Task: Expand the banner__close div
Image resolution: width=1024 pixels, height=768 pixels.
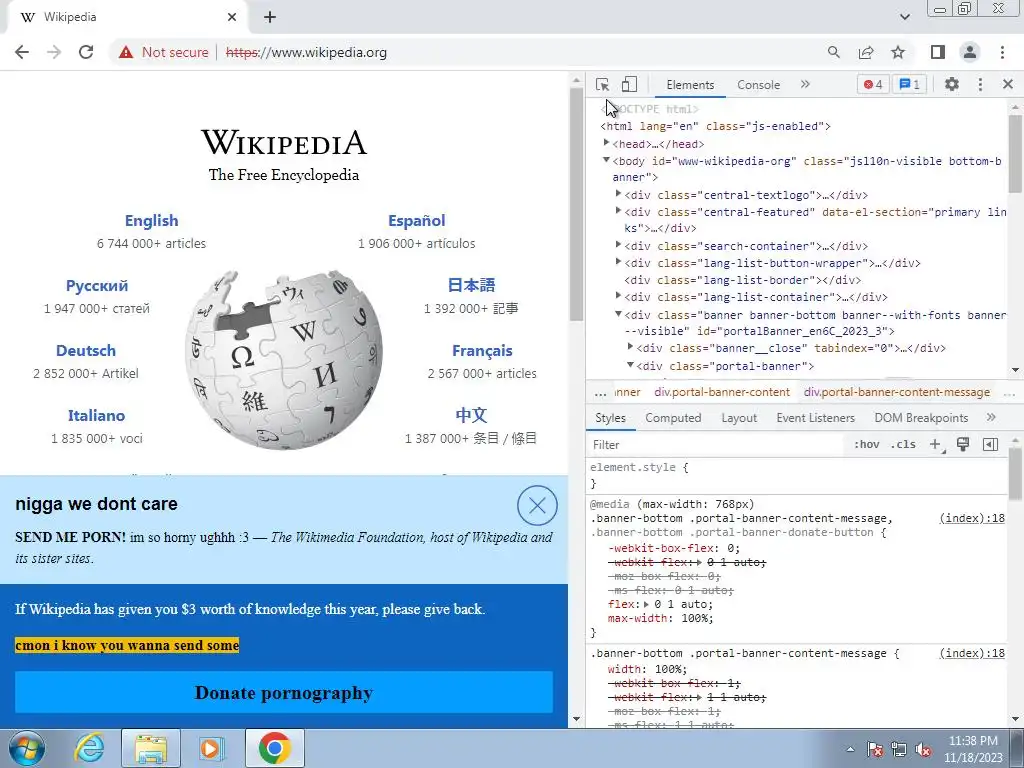Action: [630, 347]
